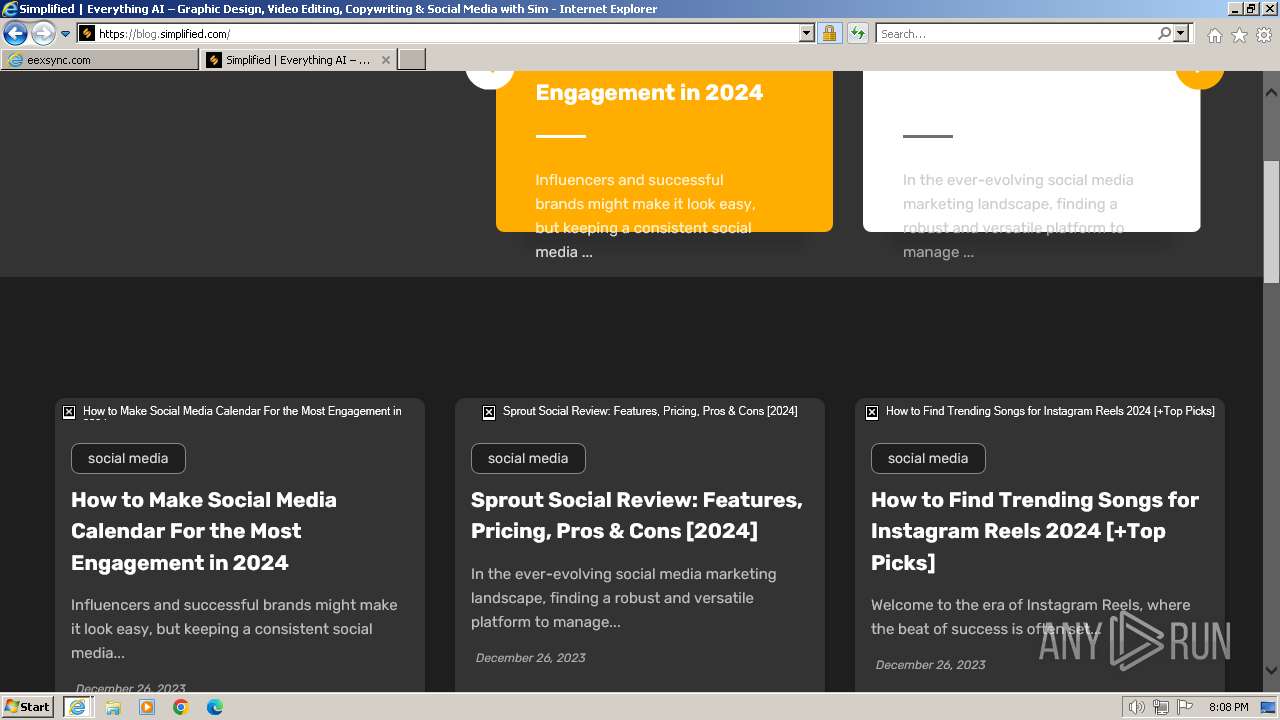Click the address bar URL field

click(x=447, y=33)
